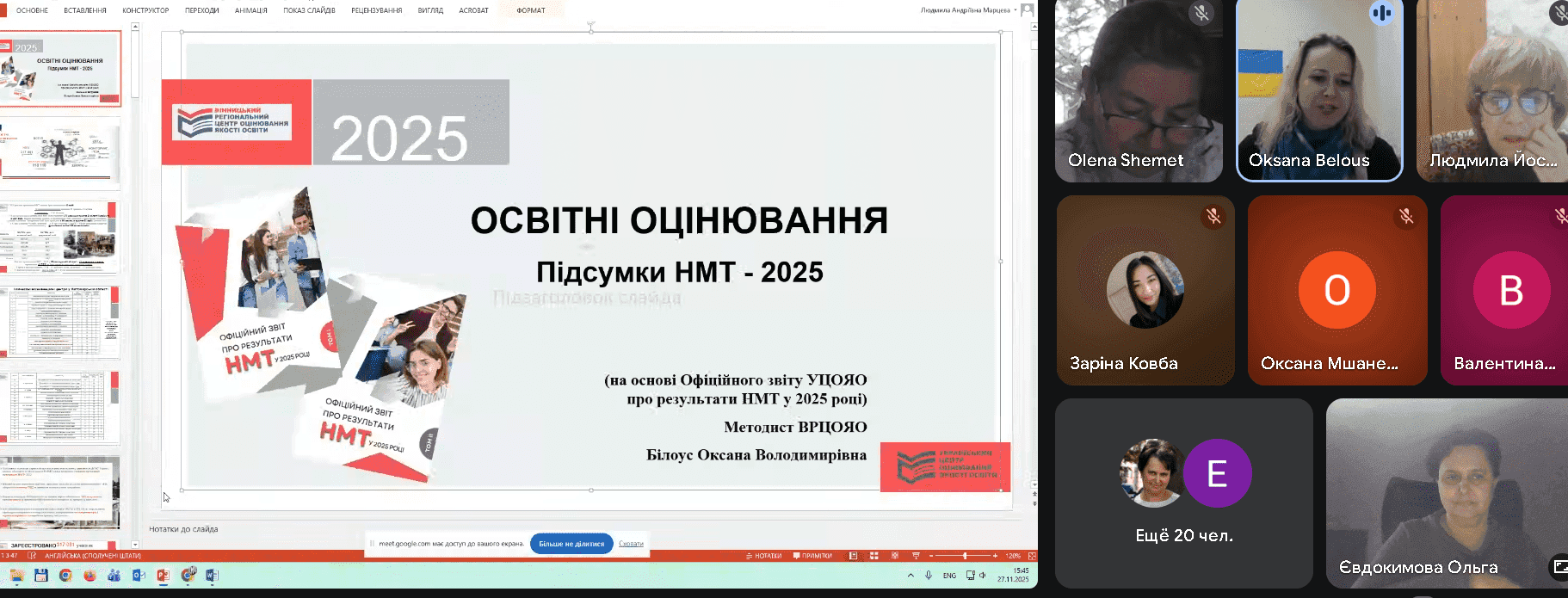Click the 'ОСВІТНІ ОЦІНЮВАННЯ' slide title
1568x598 pixels.
coord(679,220)
